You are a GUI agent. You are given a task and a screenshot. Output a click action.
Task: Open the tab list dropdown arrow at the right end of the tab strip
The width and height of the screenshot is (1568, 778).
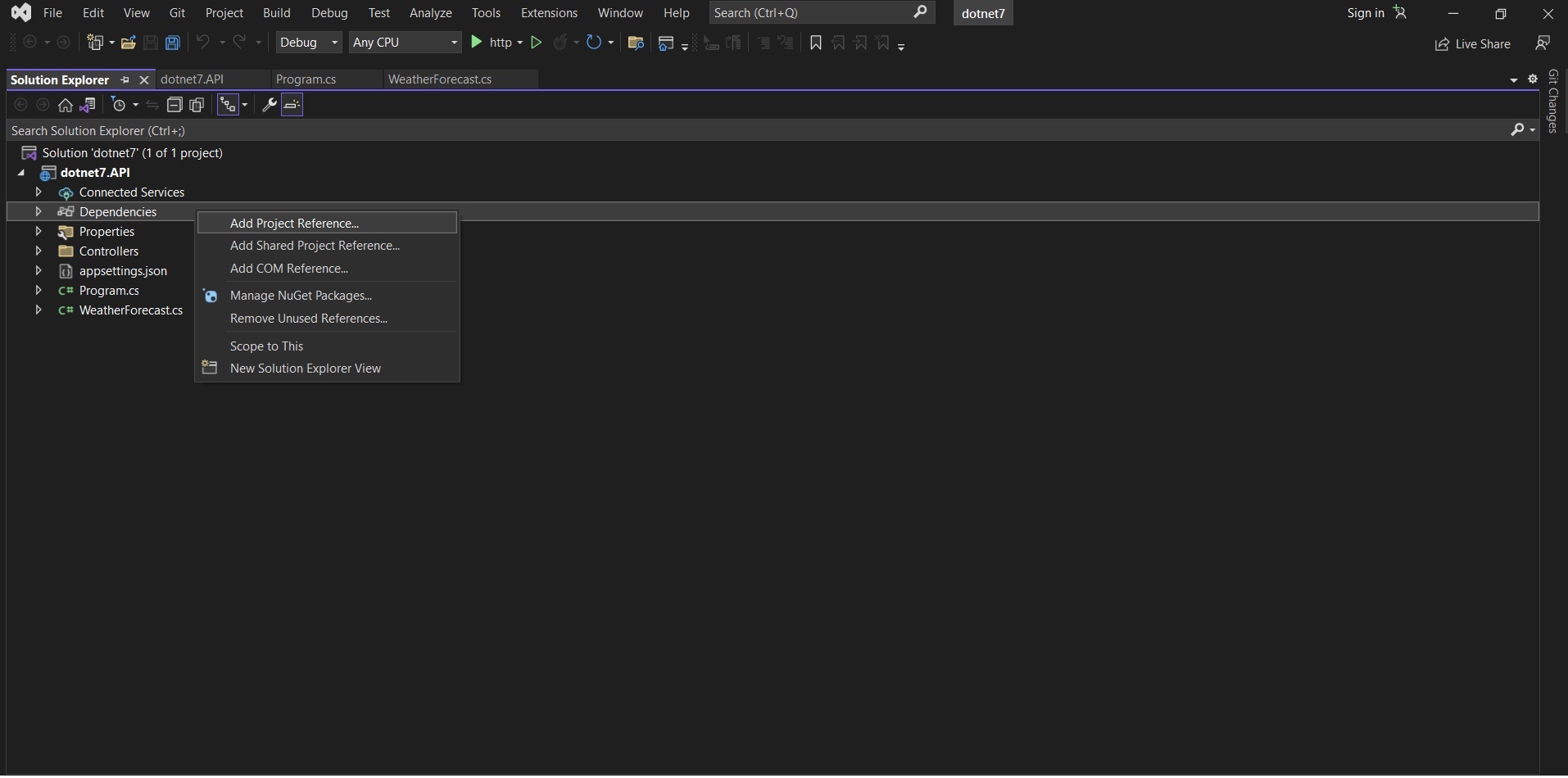pyautogui.click(x=1514, y=80)
